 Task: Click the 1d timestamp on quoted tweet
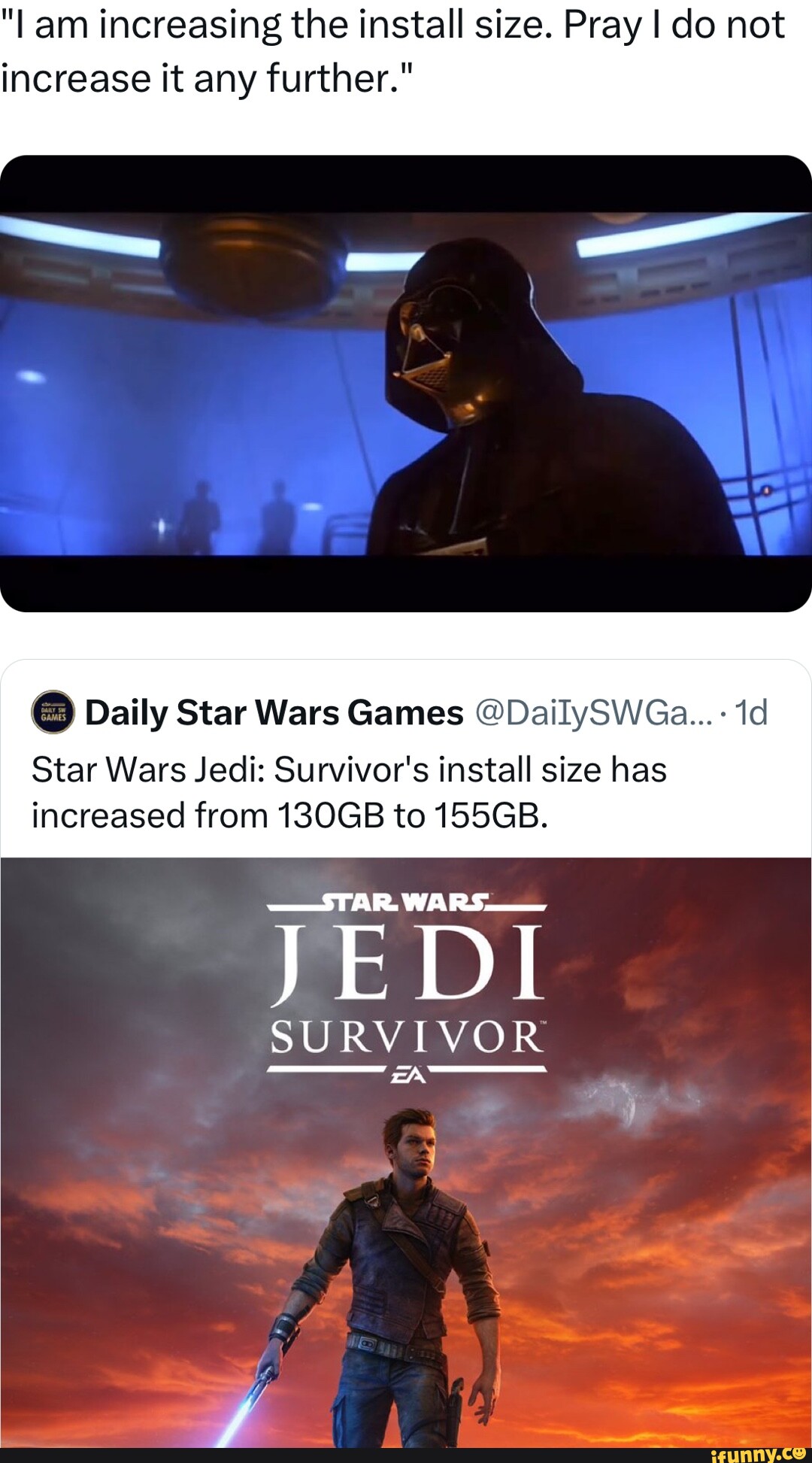(750, 712)
